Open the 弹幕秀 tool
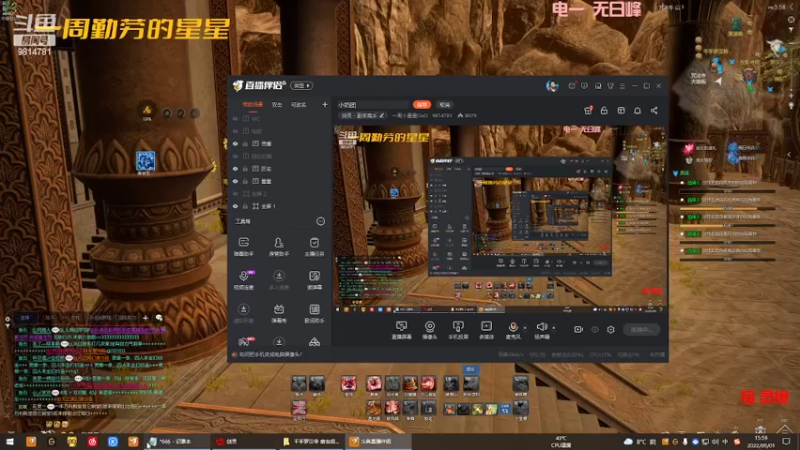The width and height of the screenshot is (800, 450). 279,313
